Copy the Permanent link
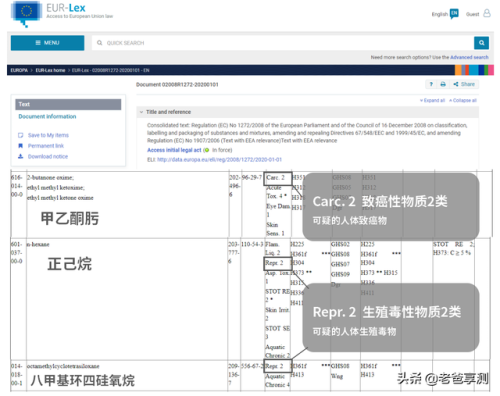Screen dimensions: 500x396 pyautogui.click(x=46, y=146)
